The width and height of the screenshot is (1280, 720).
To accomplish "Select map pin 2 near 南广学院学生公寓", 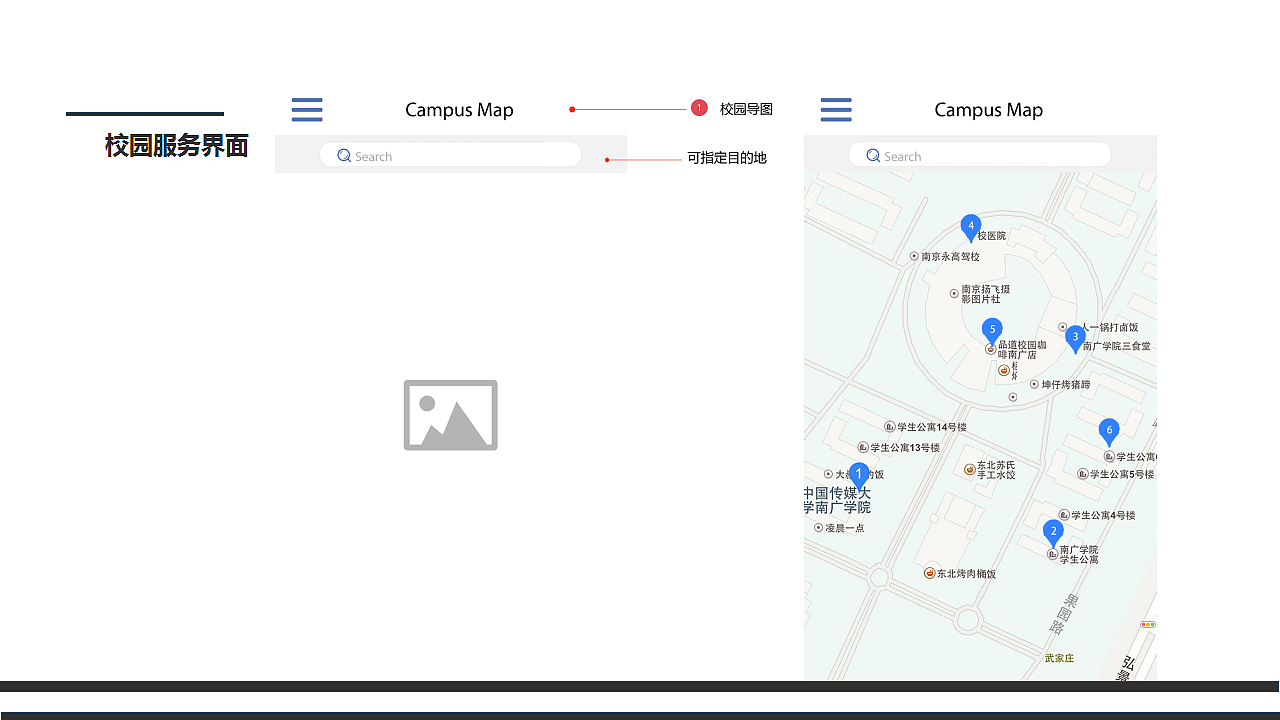I will [1053, 532].
